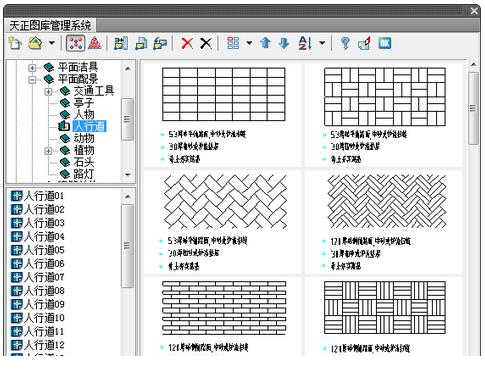Viewport: 485px width, 370px height.
Task: Expand the 平面洁具 tree node
Action: 32,68
